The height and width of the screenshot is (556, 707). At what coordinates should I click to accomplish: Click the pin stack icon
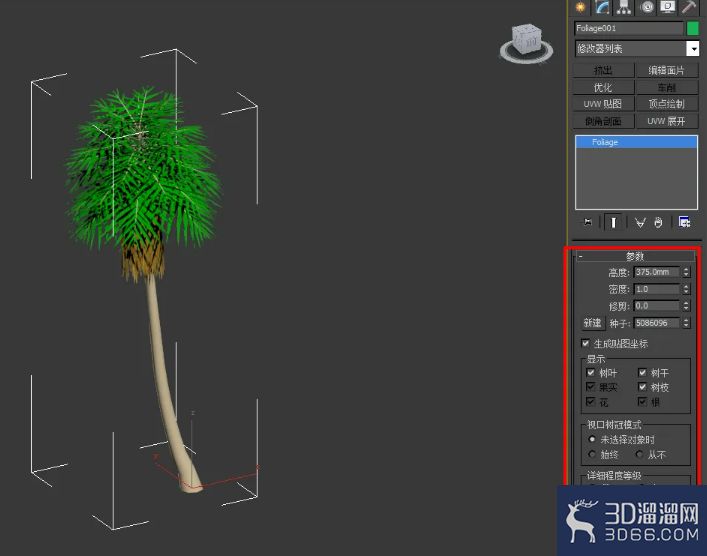point(588,222)
